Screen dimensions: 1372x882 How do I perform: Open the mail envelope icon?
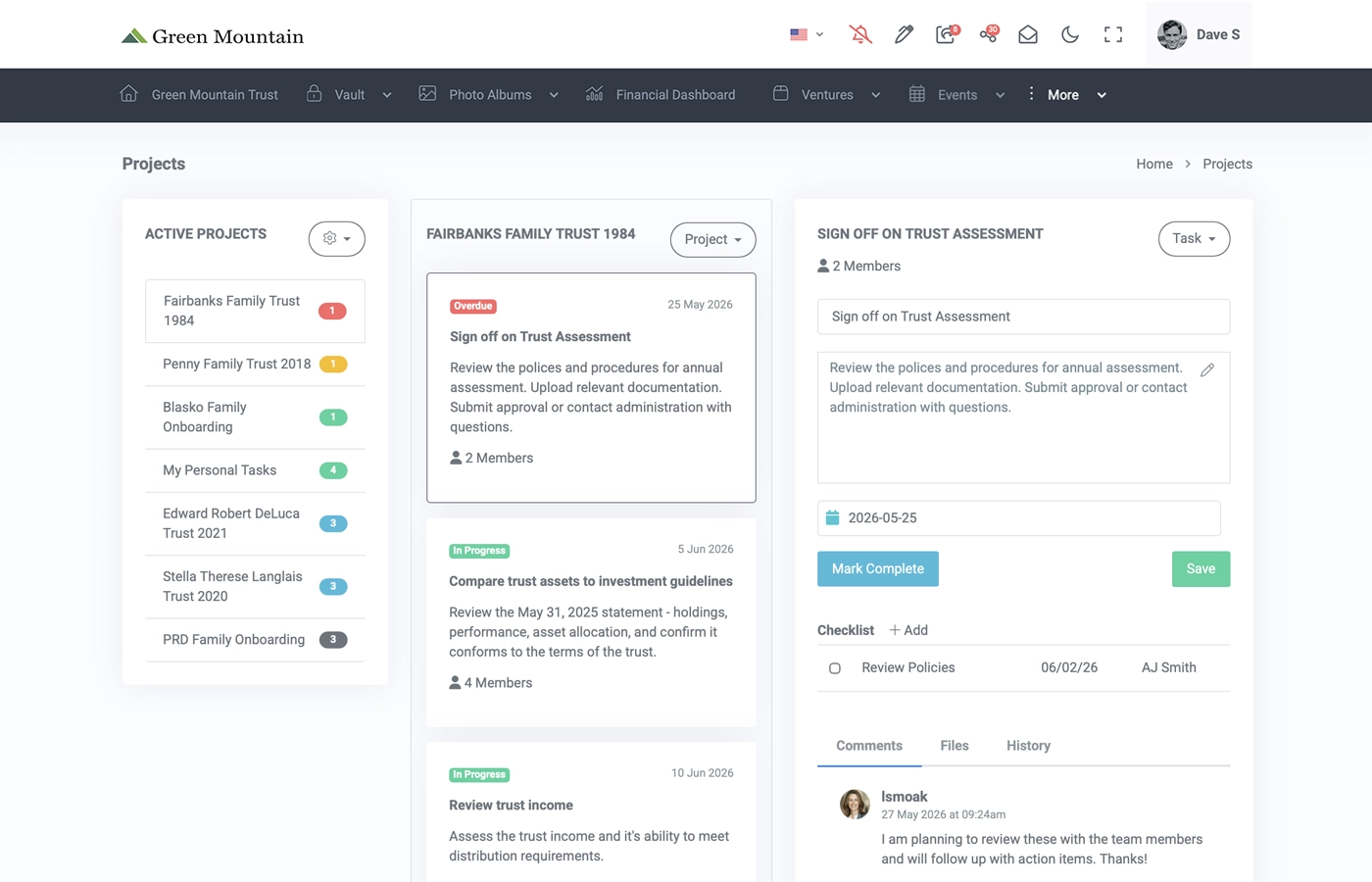tap(1028, 34)
